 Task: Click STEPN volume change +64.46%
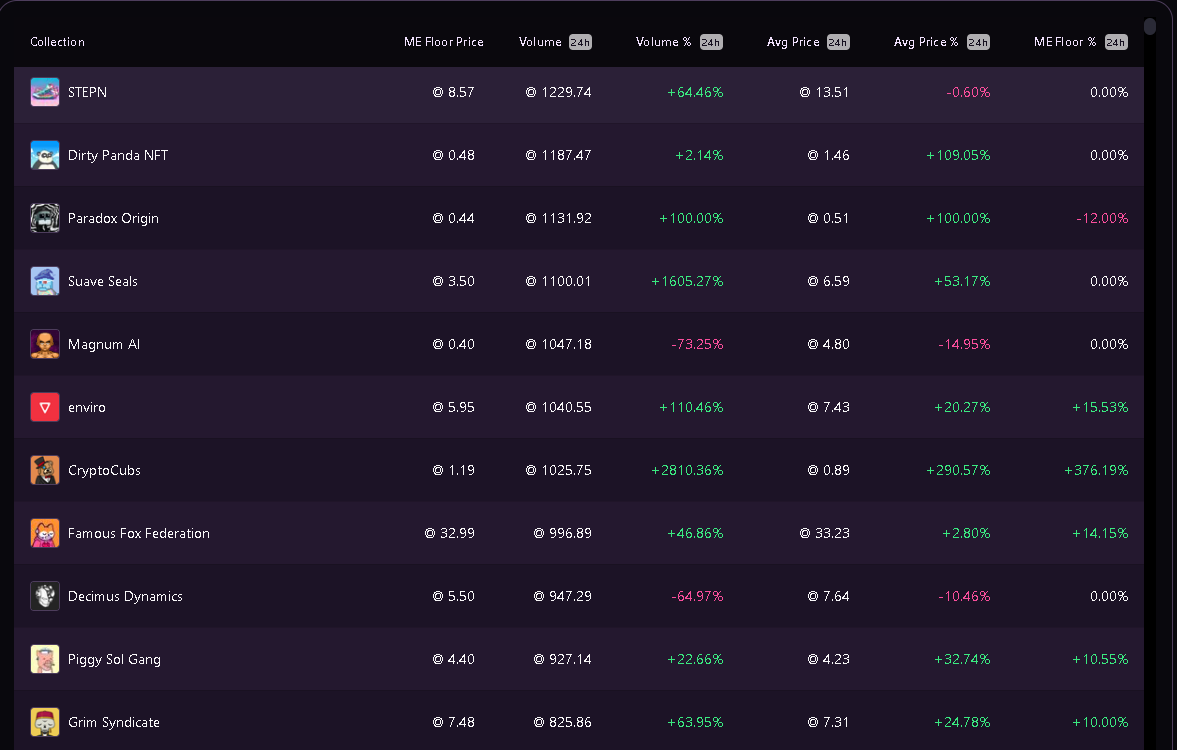pyautogui.click(x=695, y=92)
